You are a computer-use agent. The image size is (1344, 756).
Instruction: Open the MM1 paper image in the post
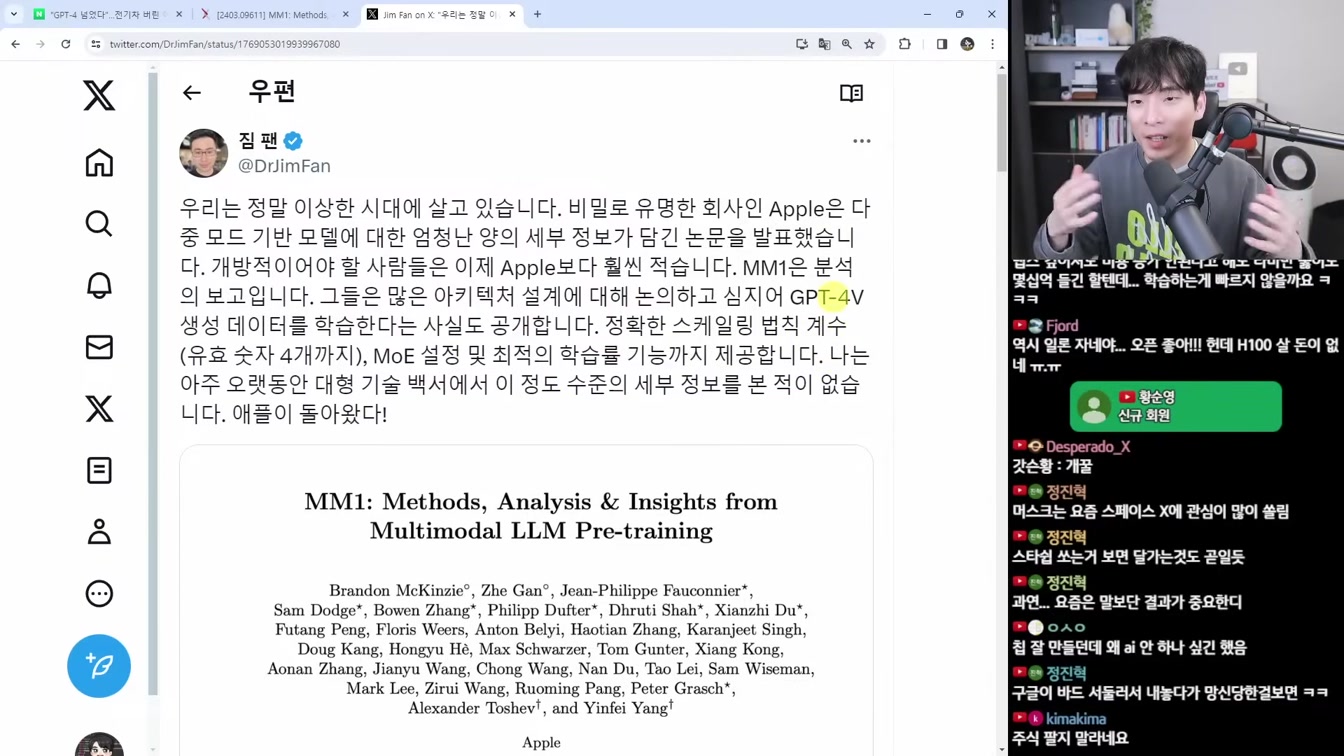(526, 601)
